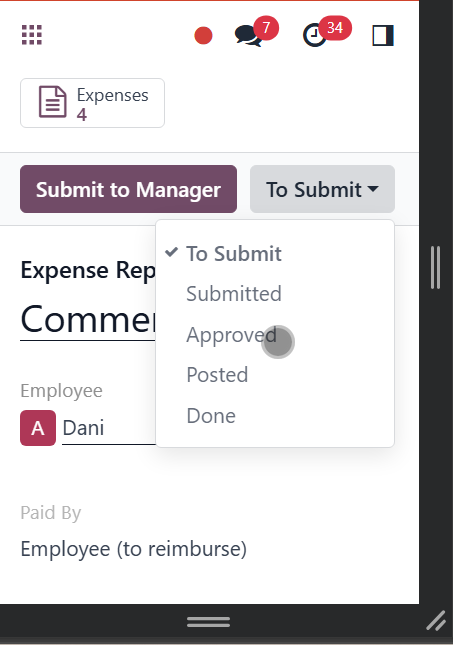This screenshot has width=453, height=645.
Task: Toggle the side panel layout icon
Action: point(383,35)
